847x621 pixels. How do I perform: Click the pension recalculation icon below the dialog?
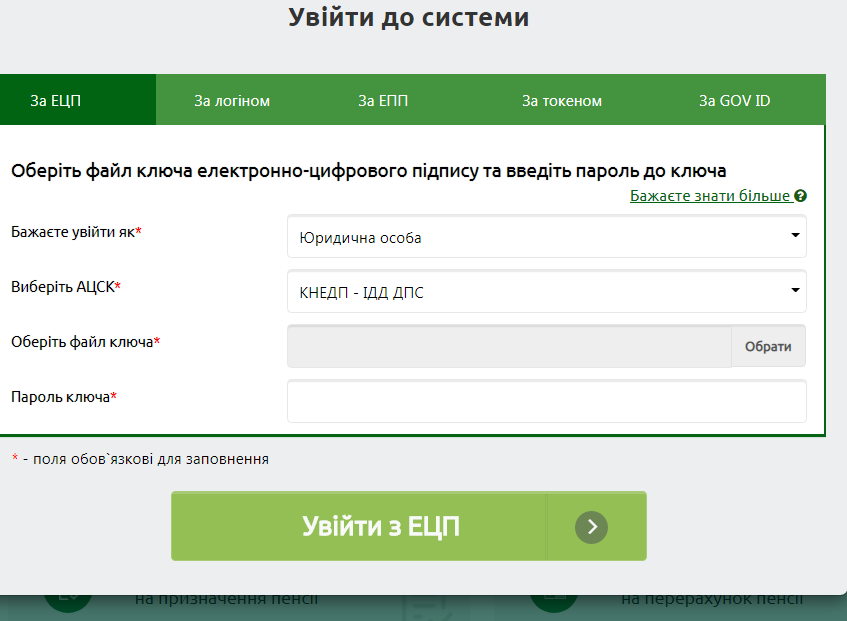(x=553, y=602)
